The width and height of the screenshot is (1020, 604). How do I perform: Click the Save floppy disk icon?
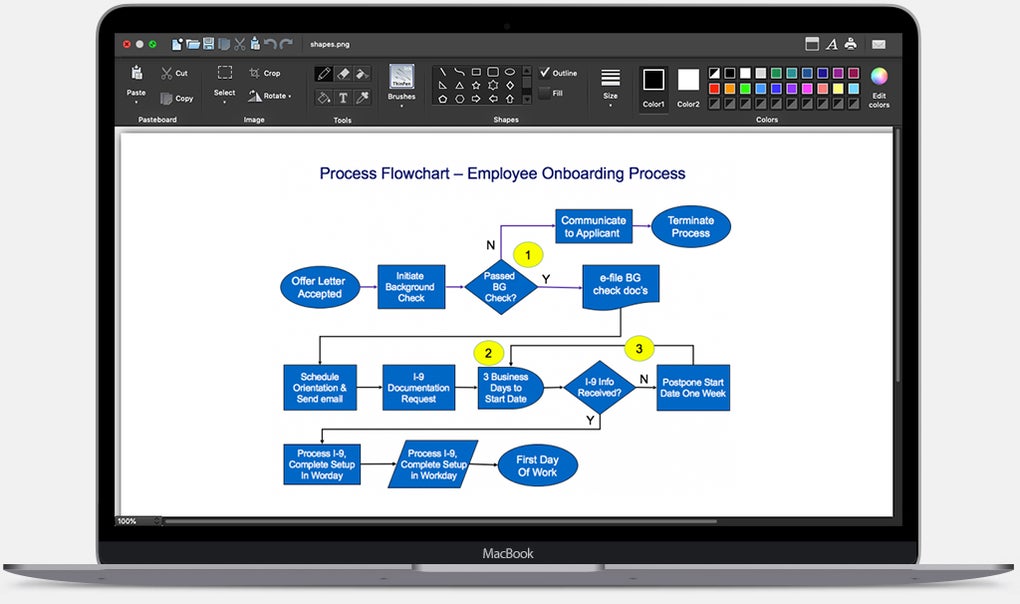tap(208, 44)
